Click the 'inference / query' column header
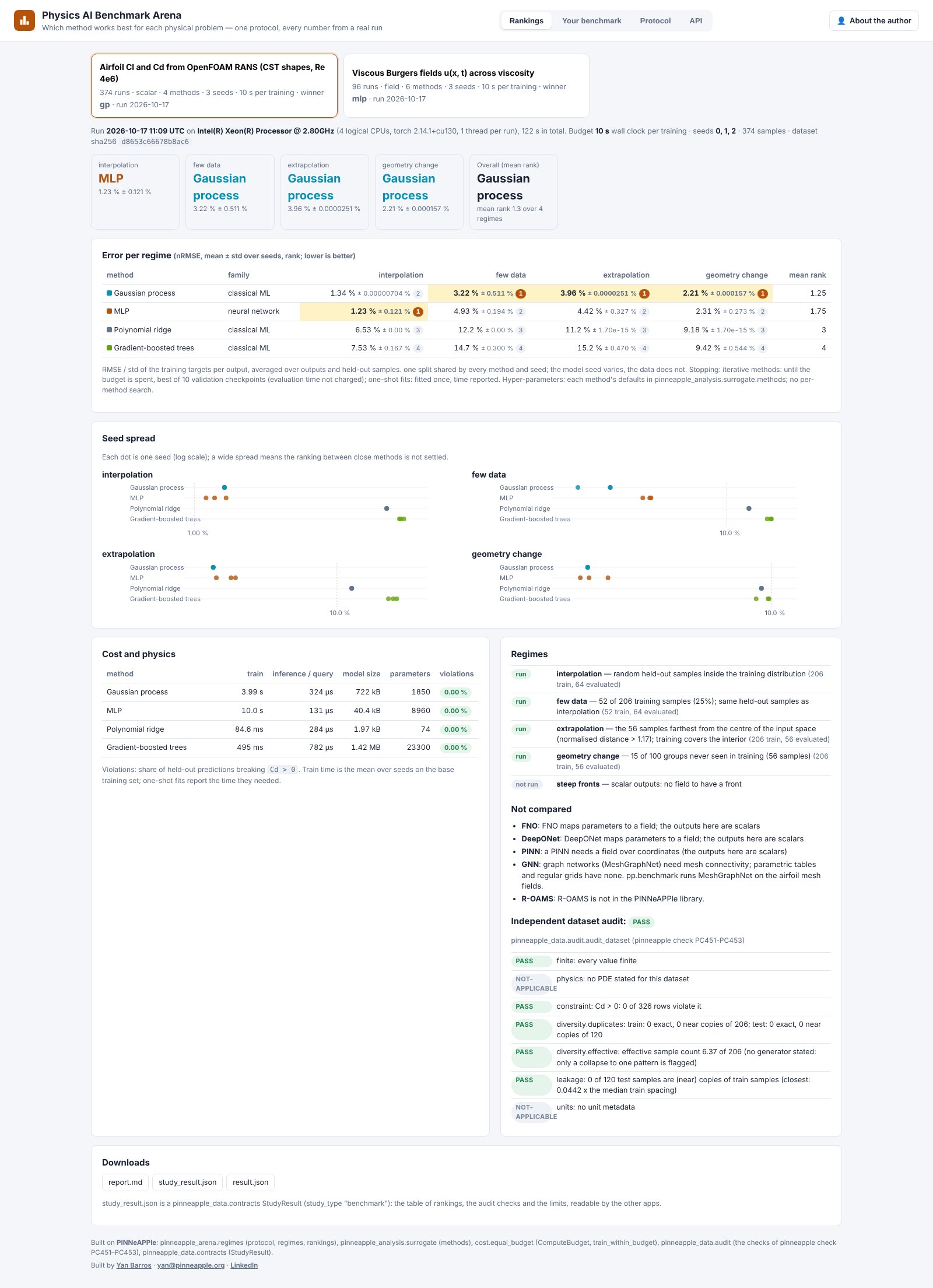This screenshot has width=933, height=1288. 303,673
